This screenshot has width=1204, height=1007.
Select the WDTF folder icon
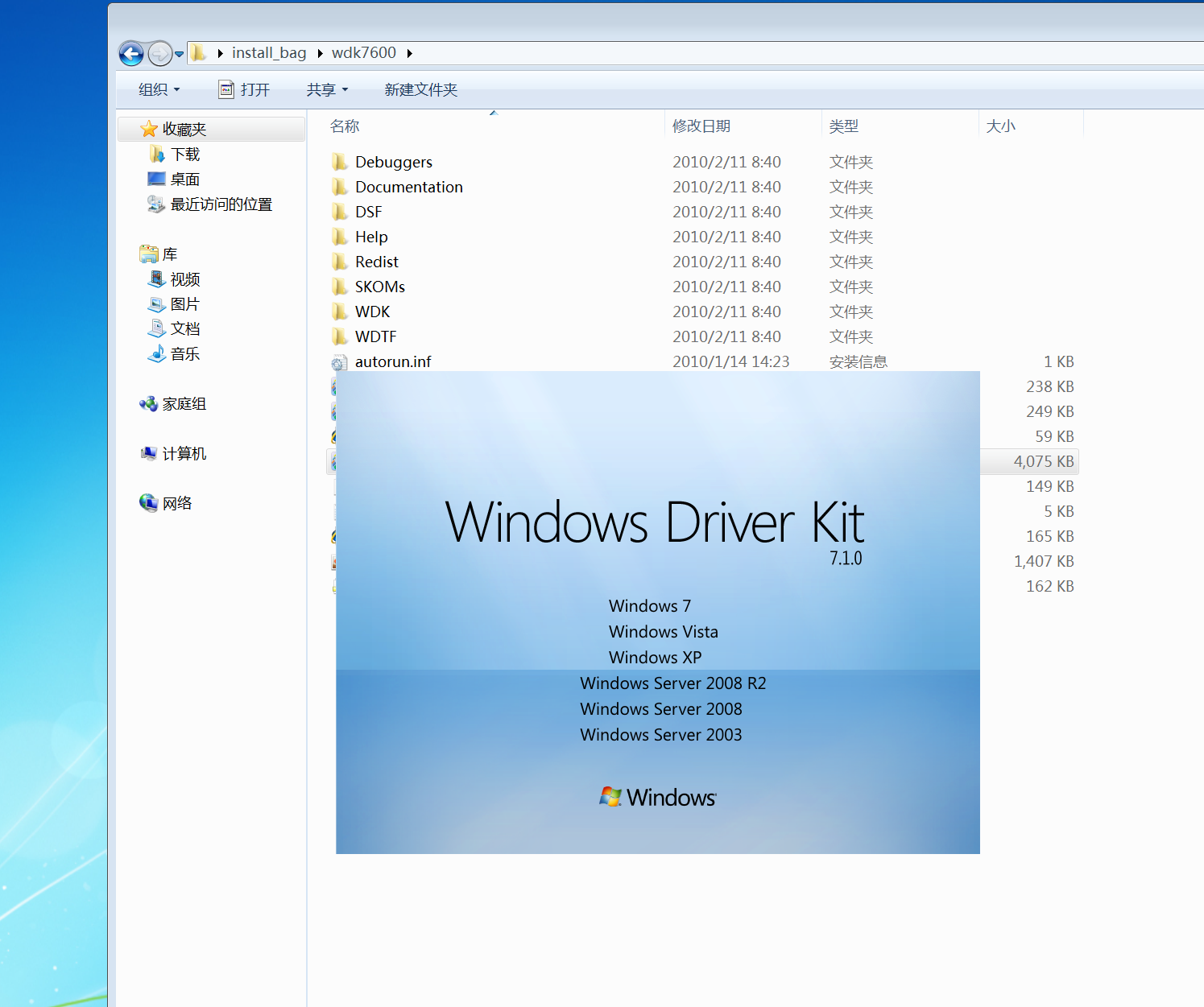339,336
